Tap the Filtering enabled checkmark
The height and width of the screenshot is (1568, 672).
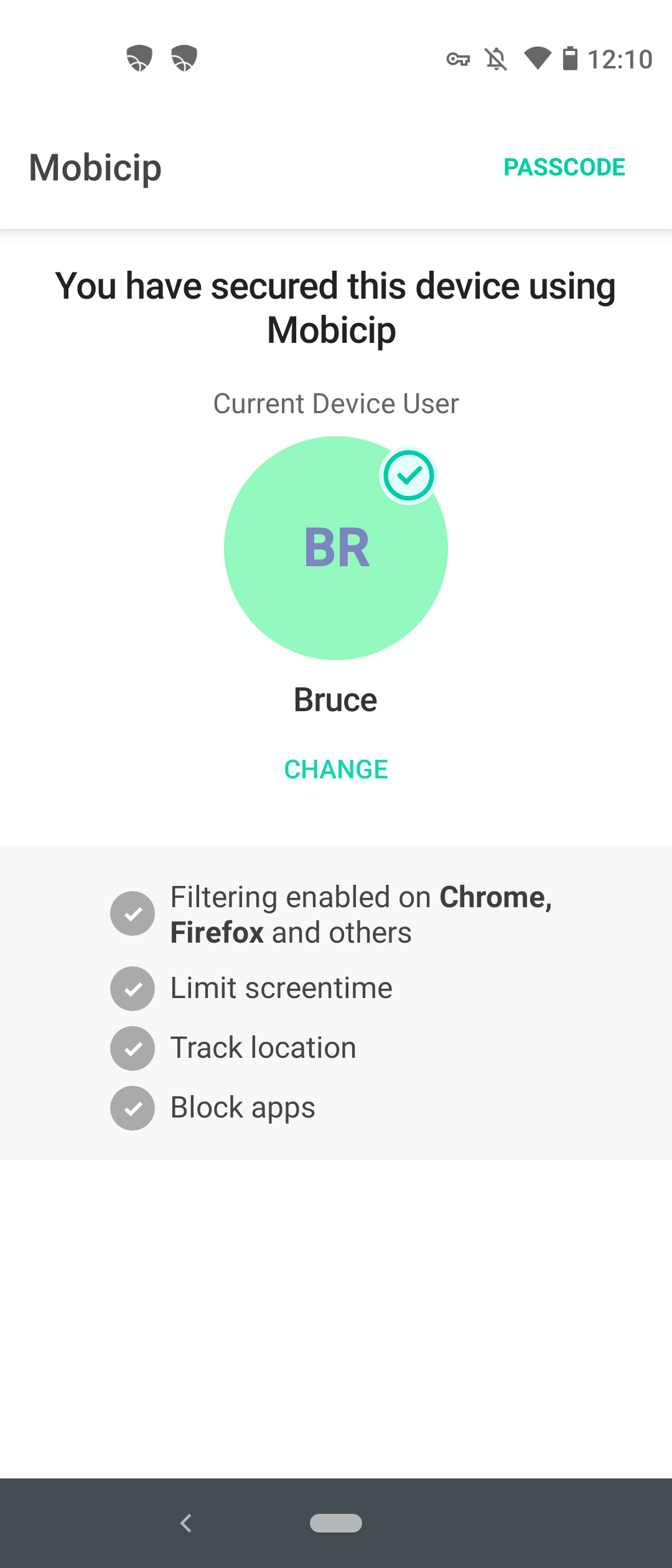[133, 913]
